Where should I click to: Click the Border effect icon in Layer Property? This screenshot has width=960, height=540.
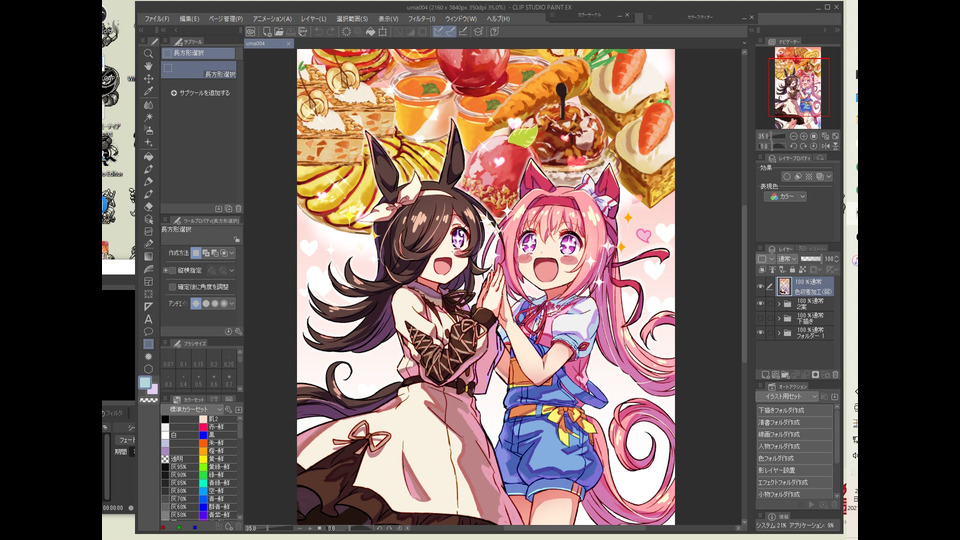point(787,176)
